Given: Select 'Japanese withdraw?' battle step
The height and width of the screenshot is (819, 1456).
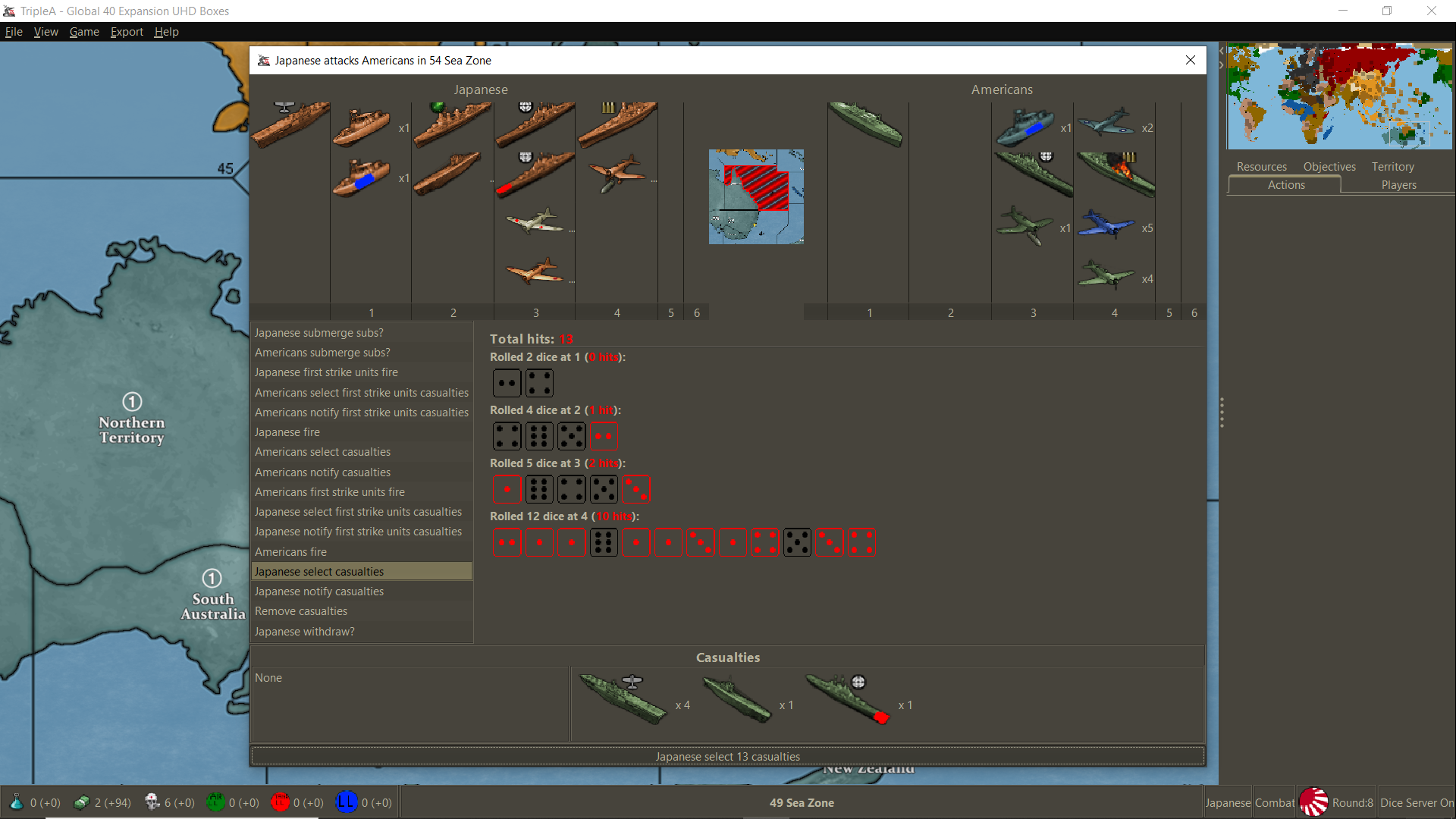Looking at the screenshot, I should coord(305,631).
